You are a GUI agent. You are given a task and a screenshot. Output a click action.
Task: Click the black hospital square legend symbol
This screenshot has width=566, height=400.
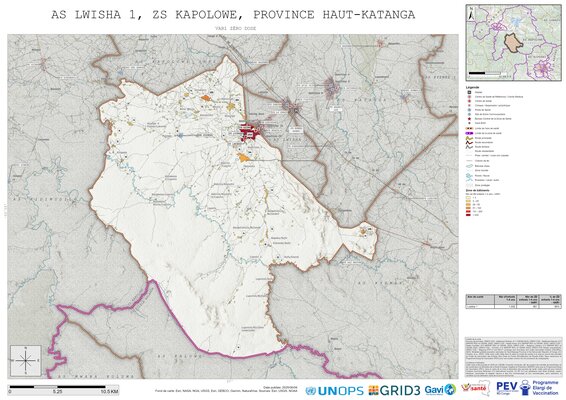point(469,92)
